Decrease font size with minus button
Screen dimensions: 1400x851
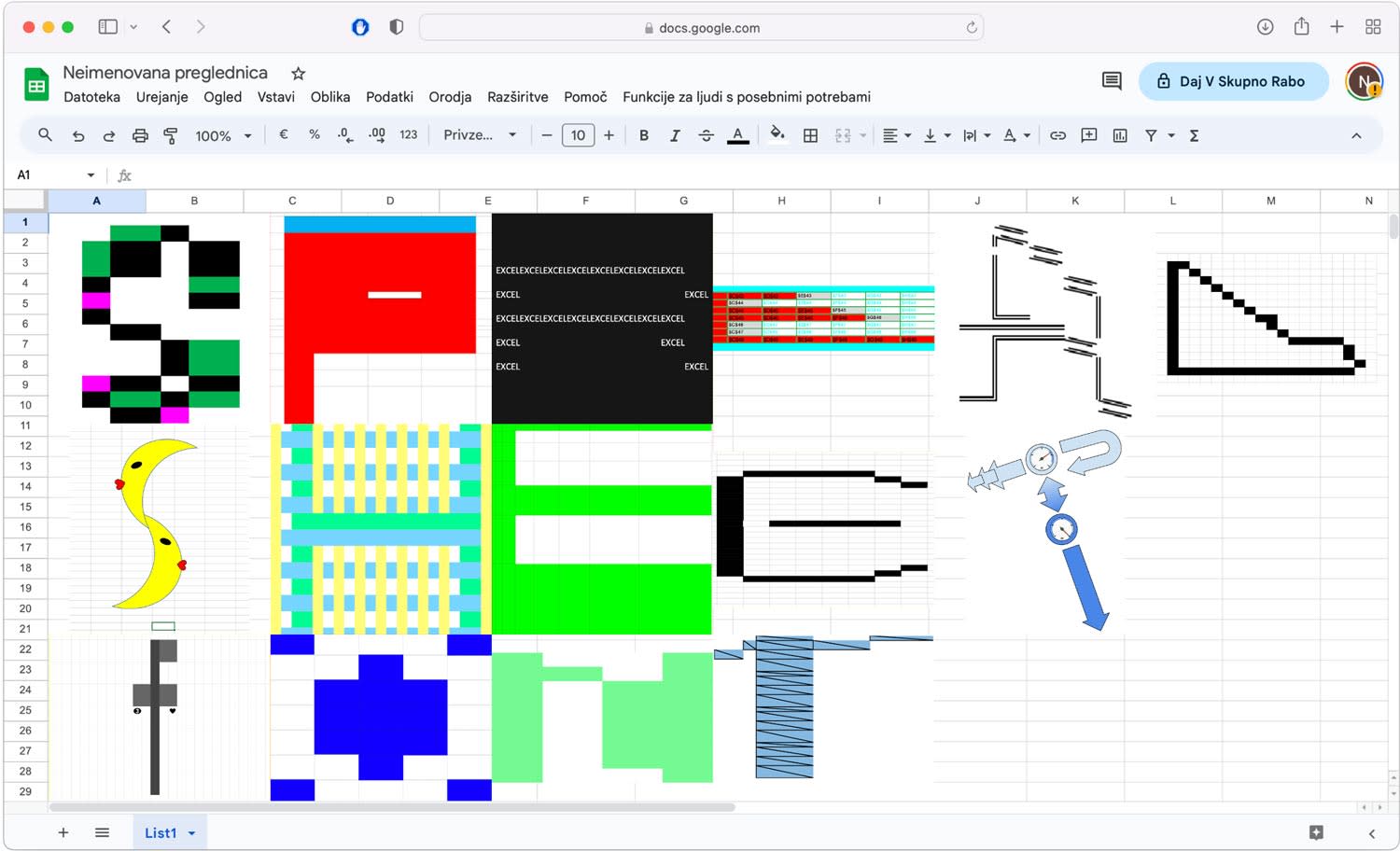pyautogui.click(x=547, y=135)
